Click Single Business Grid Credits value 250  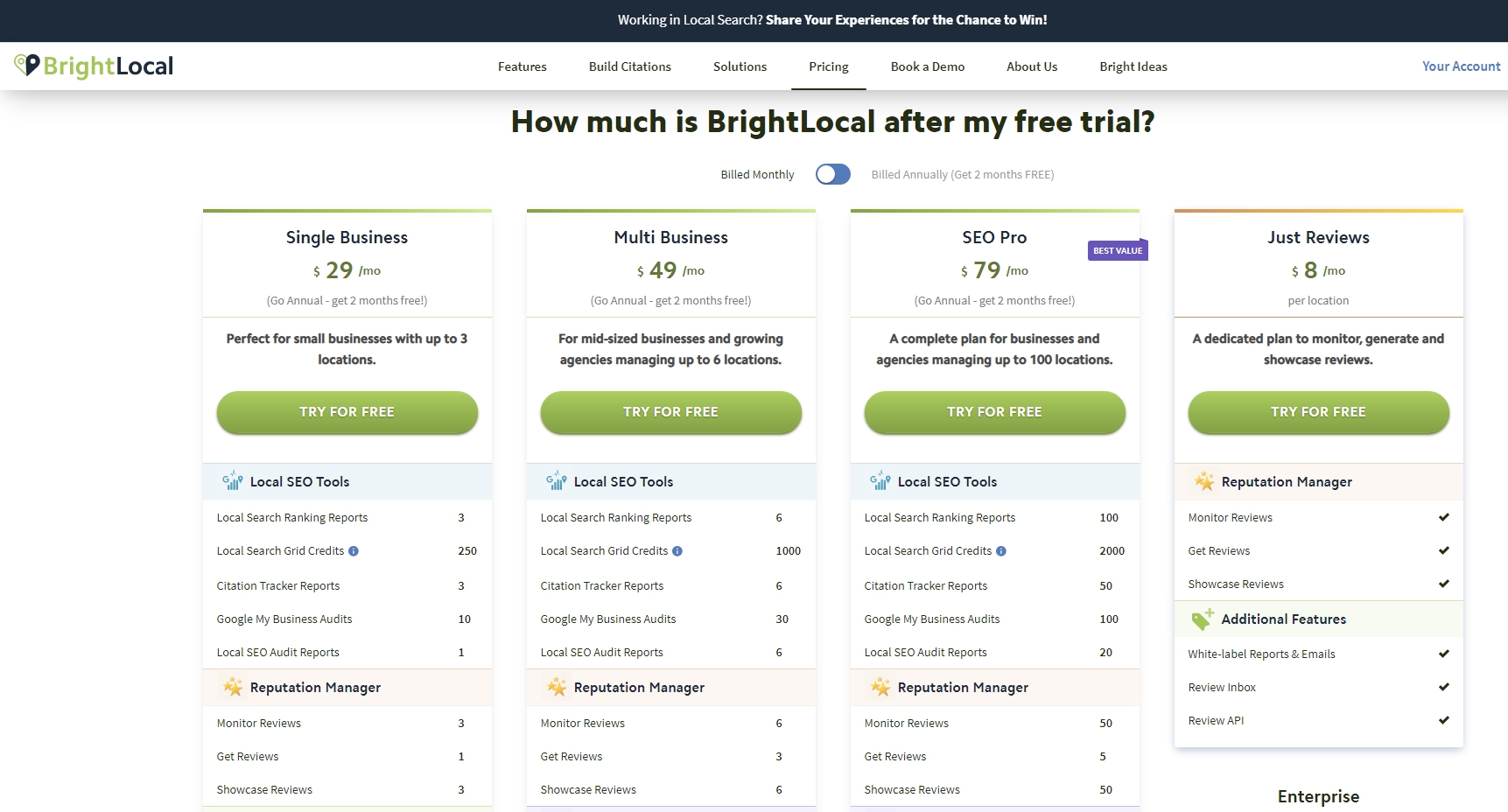(x=467, y=551)
